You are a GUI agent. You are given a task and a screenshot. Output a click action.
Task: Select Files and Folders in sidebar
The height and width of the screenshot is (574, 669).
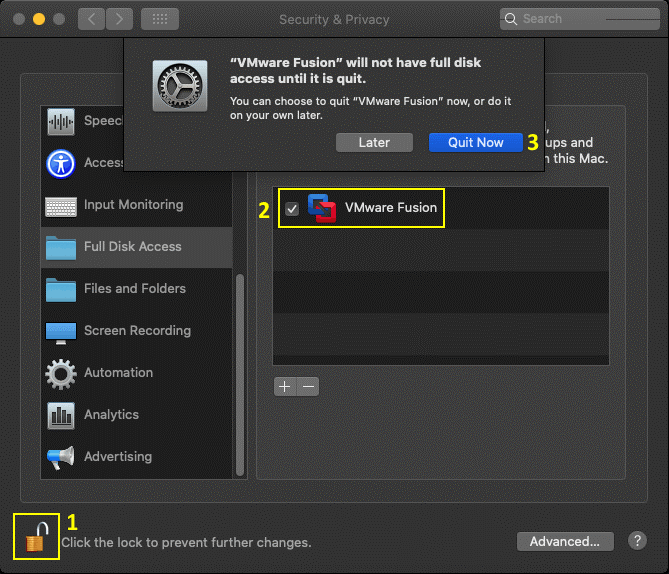point(134,289)
